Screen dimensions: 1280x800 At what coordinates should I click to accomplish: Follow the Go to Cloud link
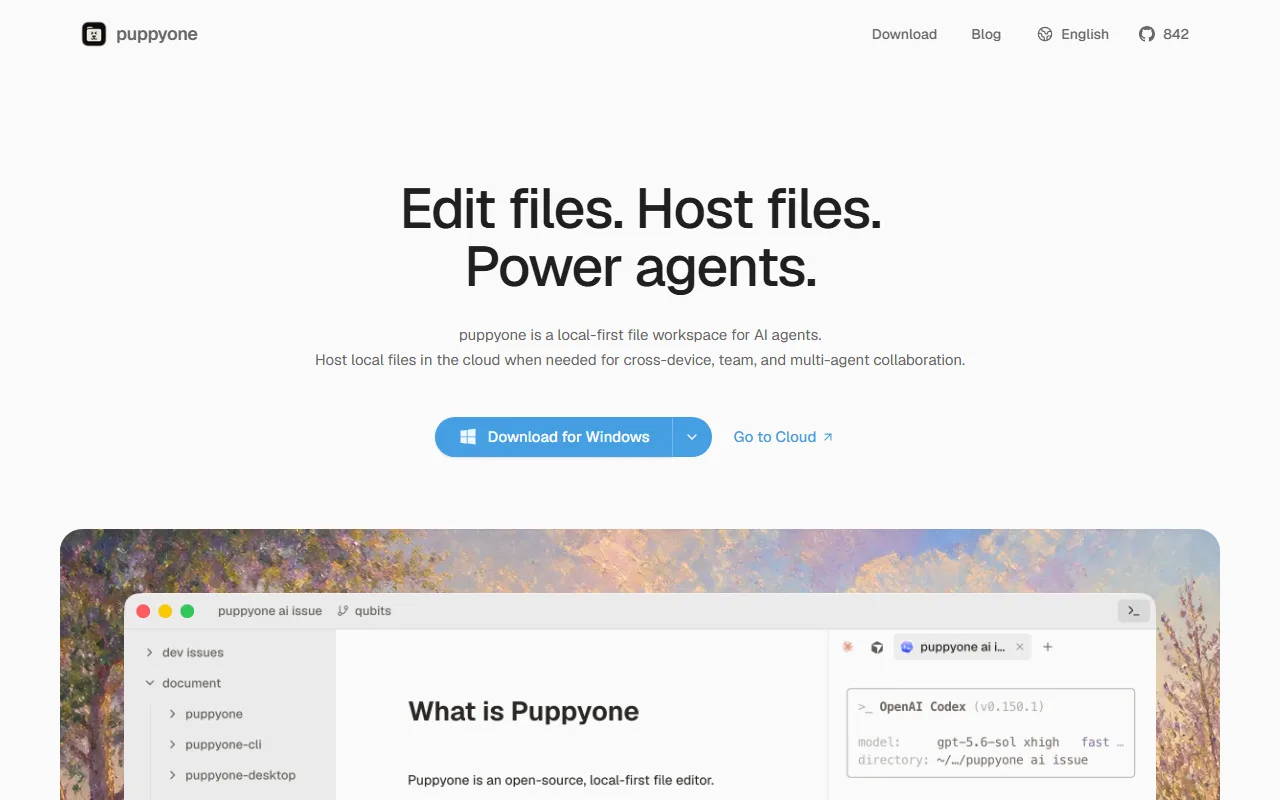(x=783, y=437)
